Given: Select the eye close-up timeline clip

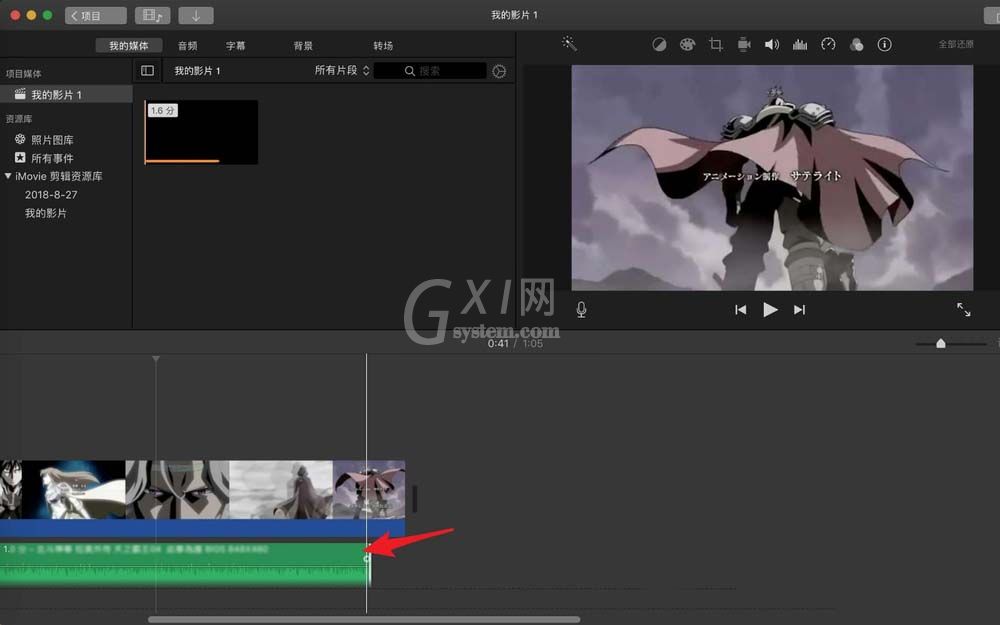Looking at the screenshot, I should point(177,489).
